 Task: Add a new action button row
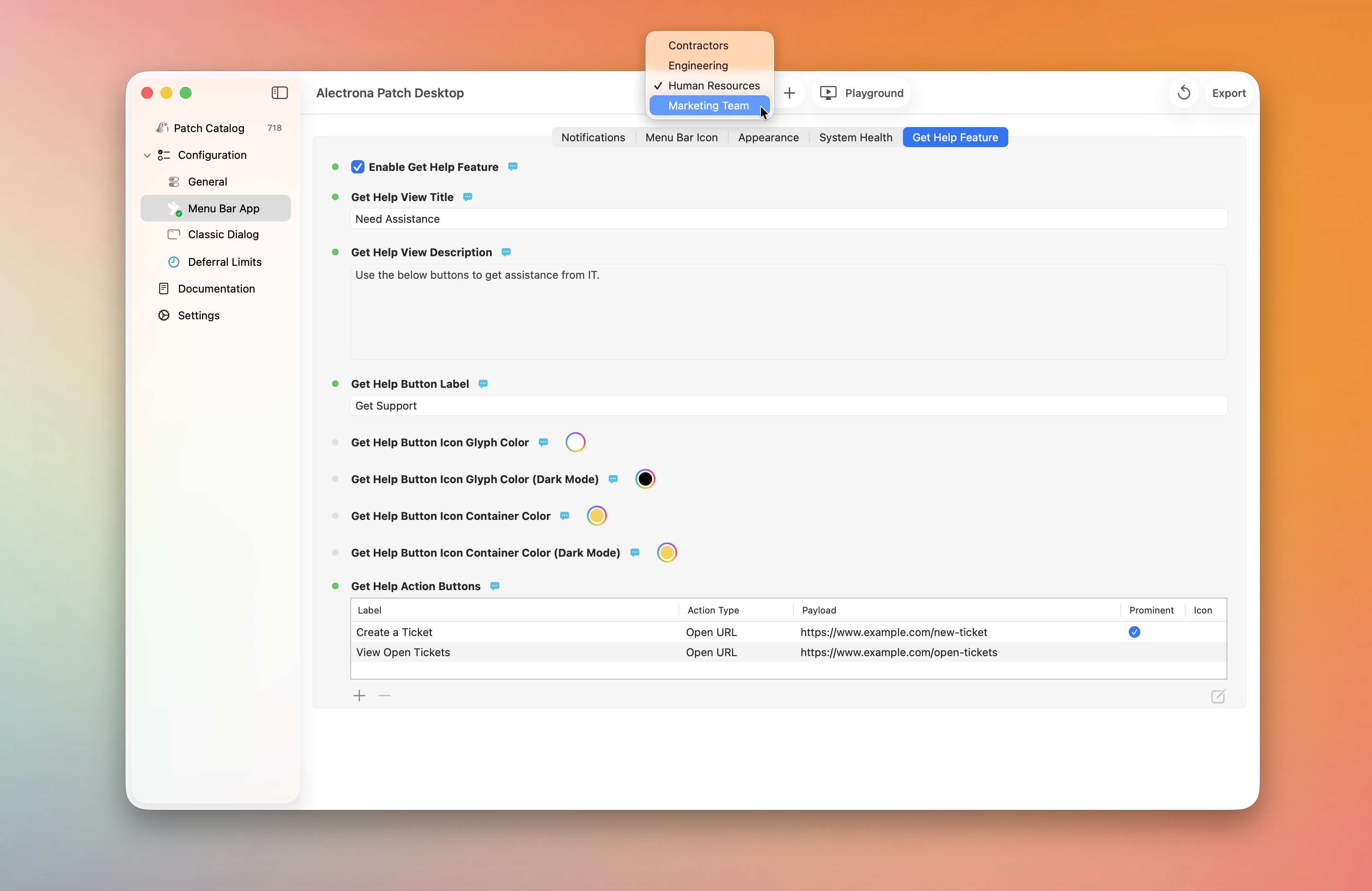tap(359, 696)
